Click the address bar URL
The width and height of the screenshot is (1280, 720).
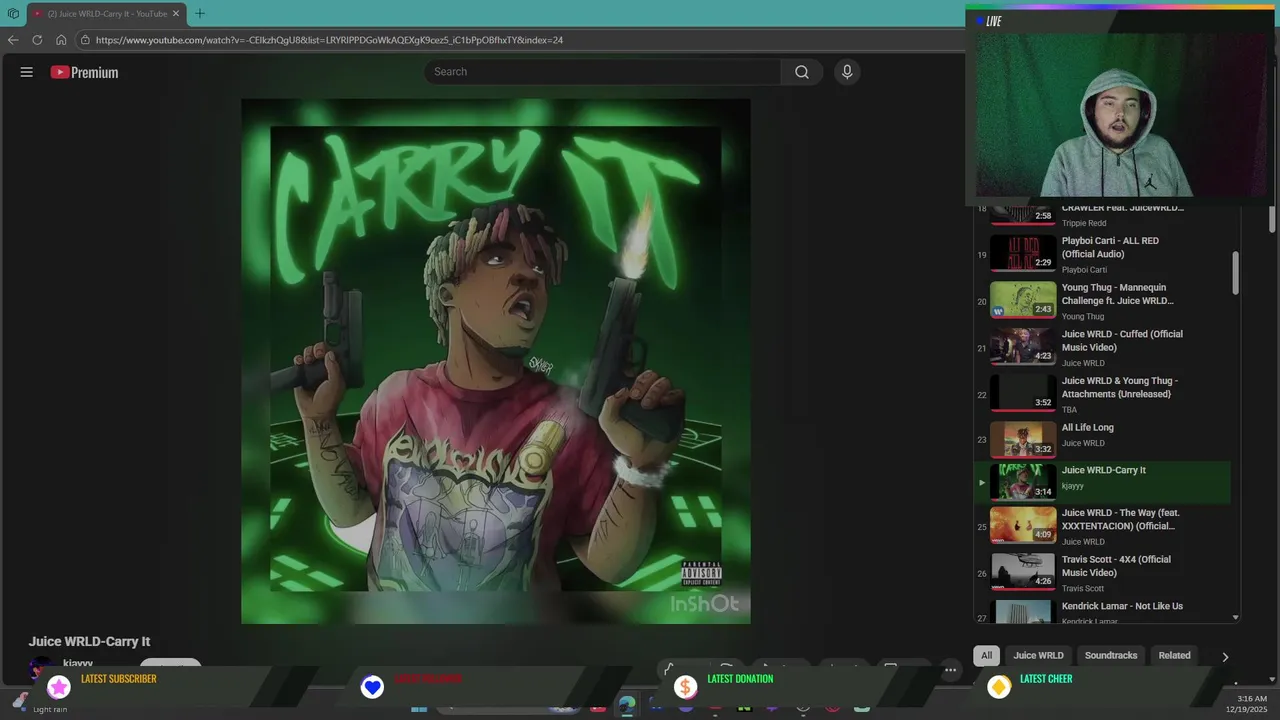coord(329,40)
